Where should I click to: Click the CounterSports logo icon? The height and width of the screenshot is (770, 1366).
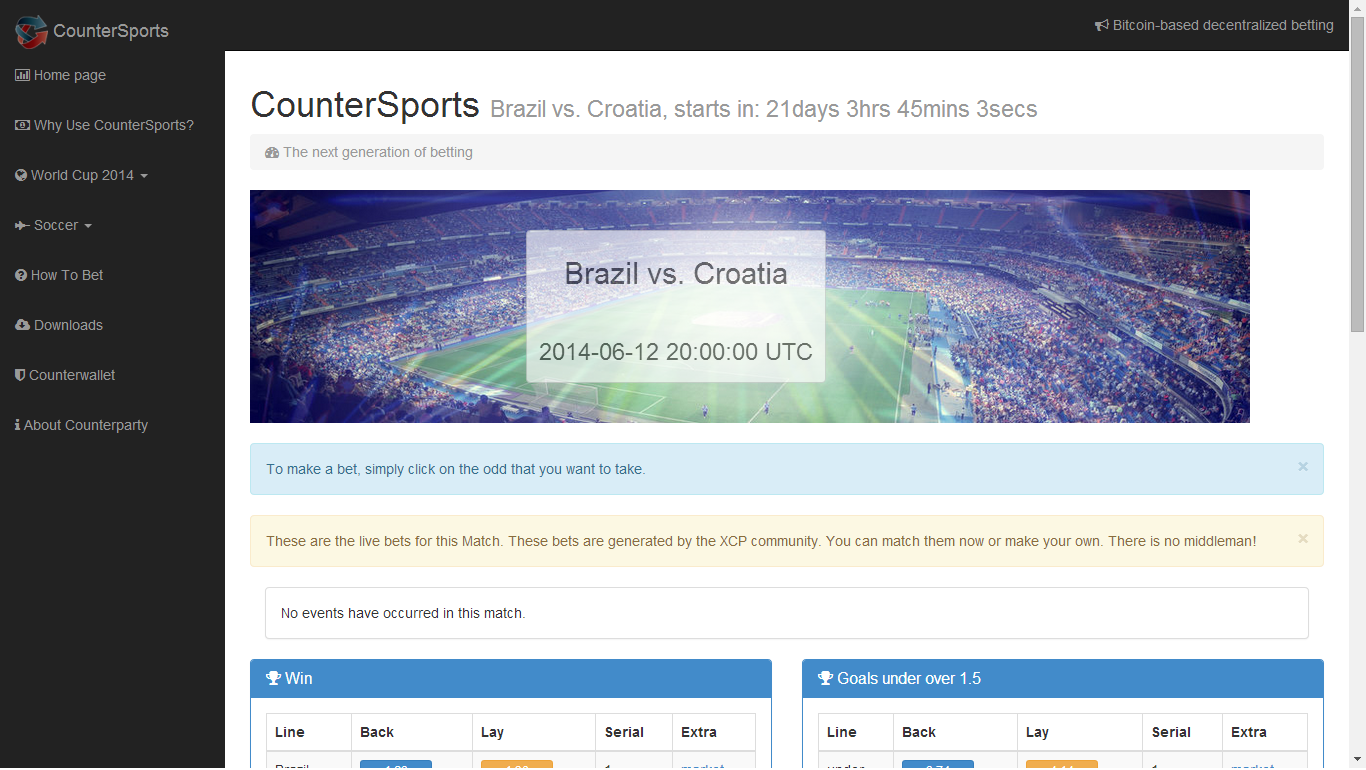31,31
